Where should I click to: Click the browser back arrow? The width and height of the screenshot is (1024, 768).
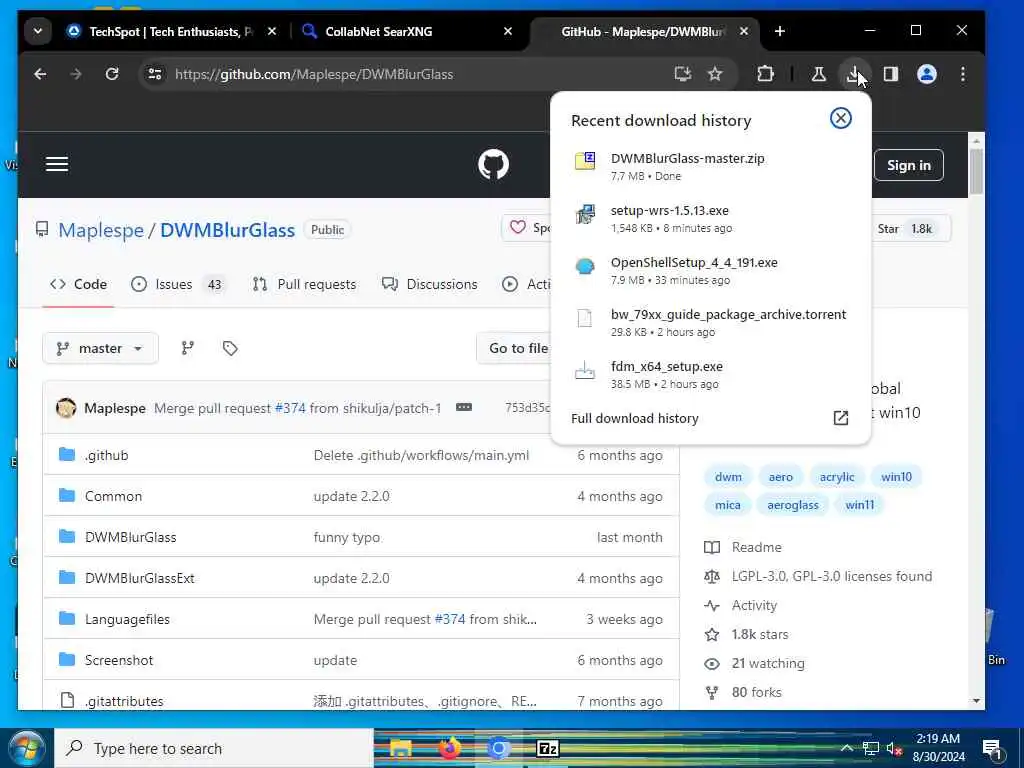[40, 74]
